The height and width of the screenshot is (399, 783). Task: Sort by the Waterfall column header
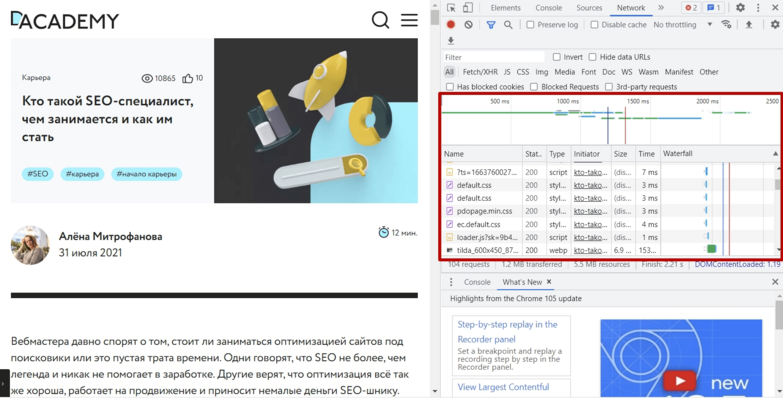point(720,154)
